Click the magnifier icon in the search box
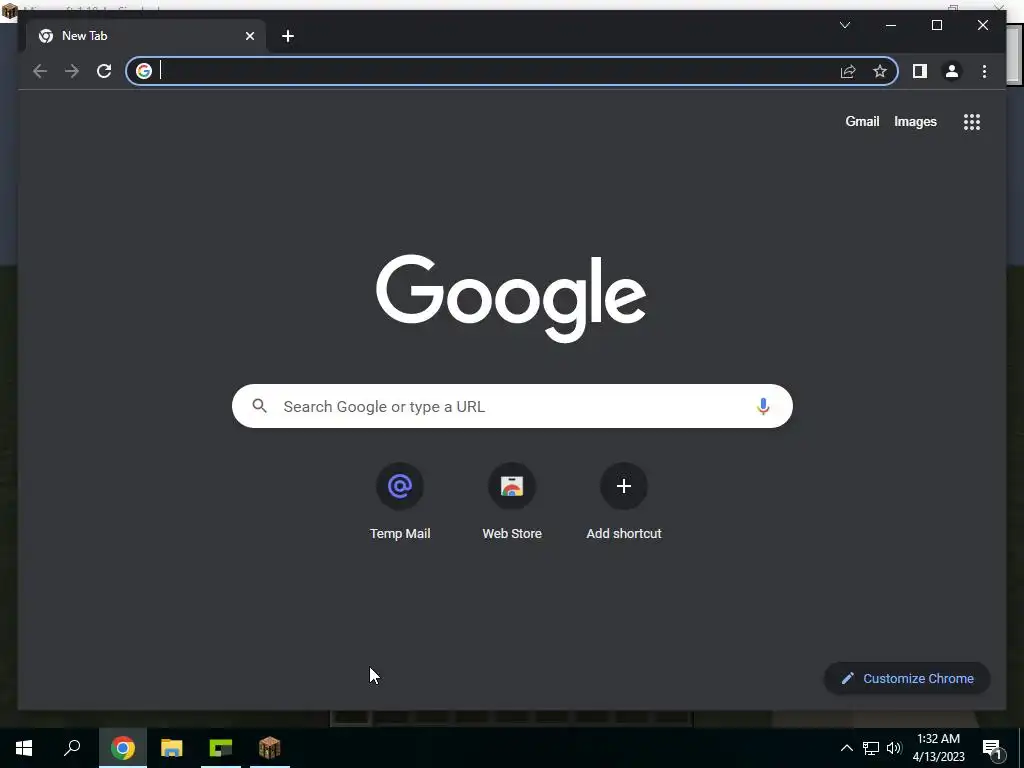This screenshot has height=768, width=1024. (x=259, y=406)
